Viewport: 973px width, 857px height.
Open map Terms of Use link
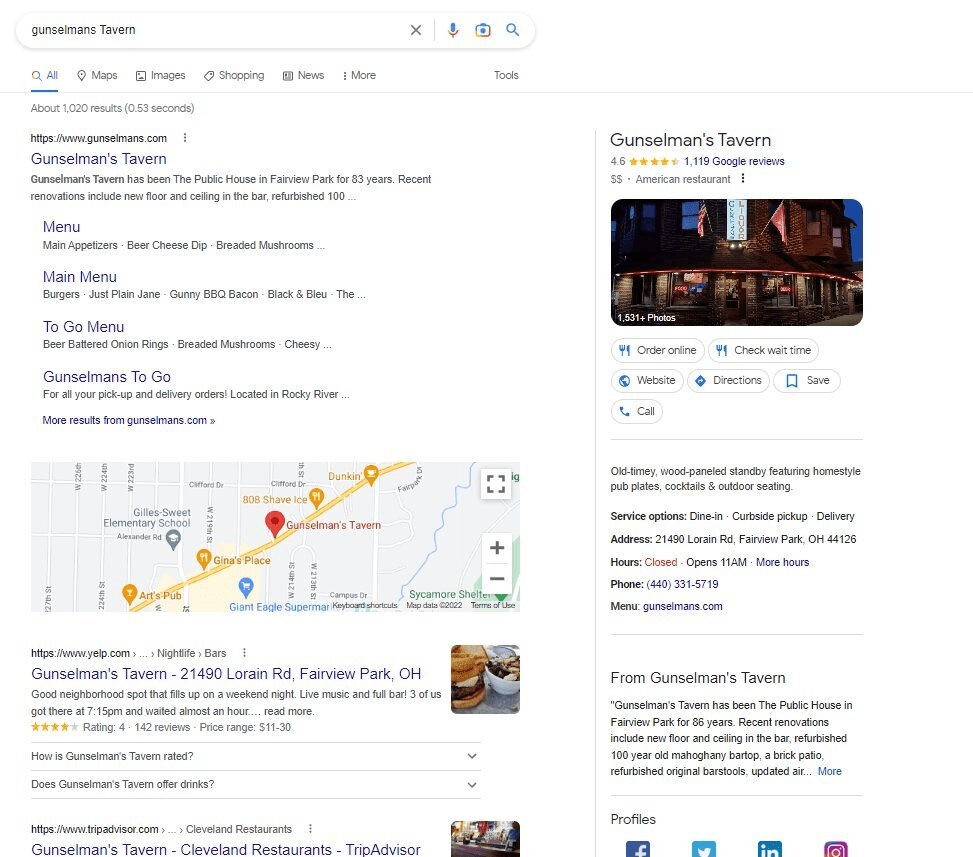pyautogui.click(x=493, y=606)
